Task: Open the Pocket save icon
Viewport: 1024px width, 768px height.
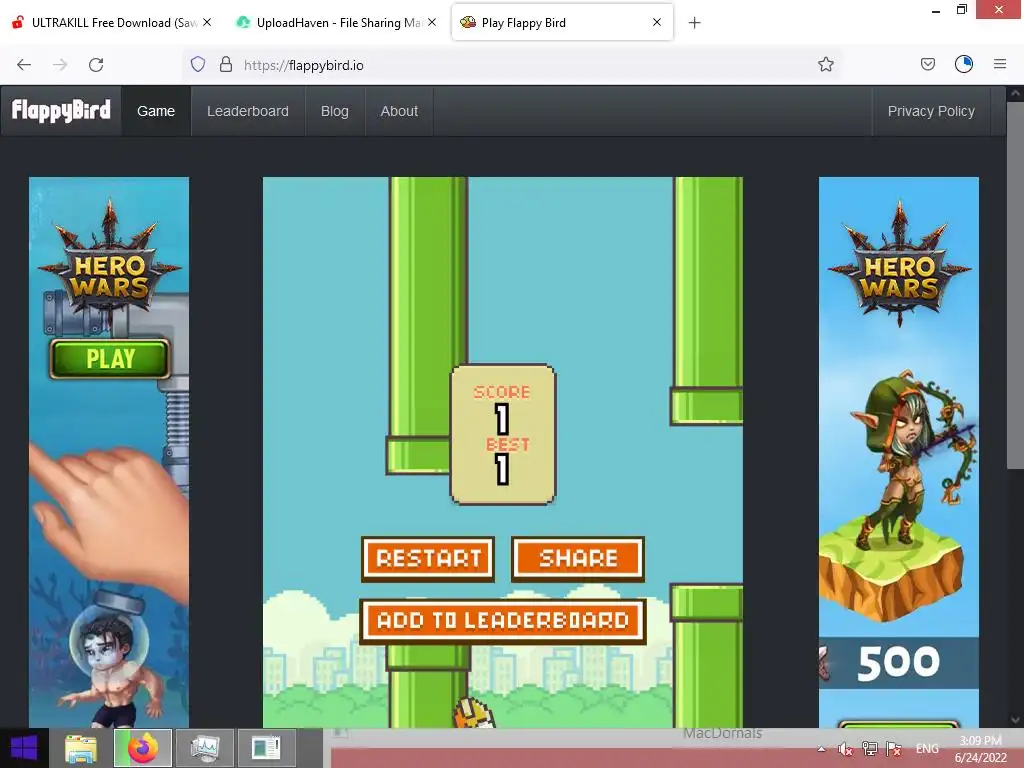Action: pyautogui.click(x=927, y=64)
